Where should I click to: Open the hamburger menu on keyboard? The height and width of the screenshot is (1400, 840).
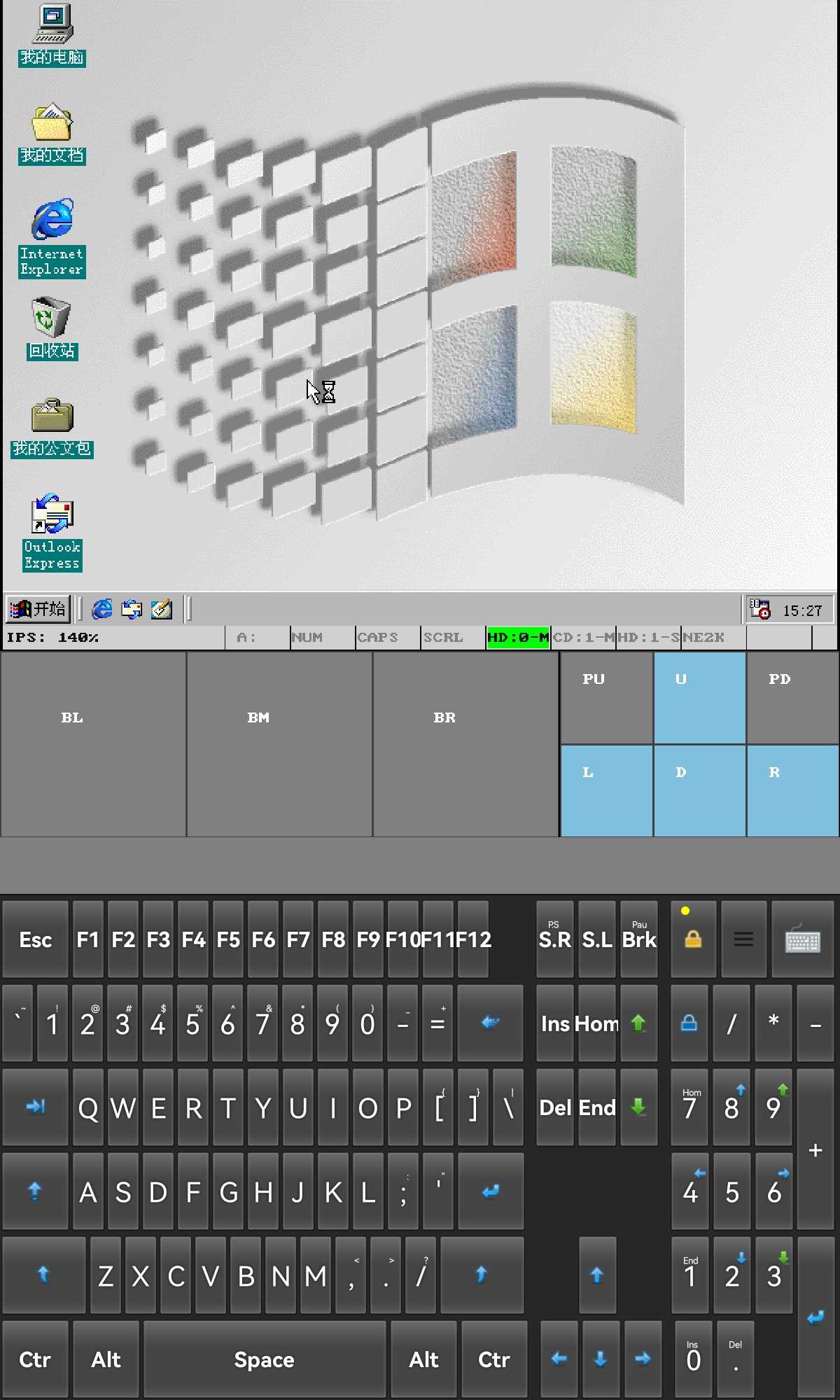tap(743, 939)
